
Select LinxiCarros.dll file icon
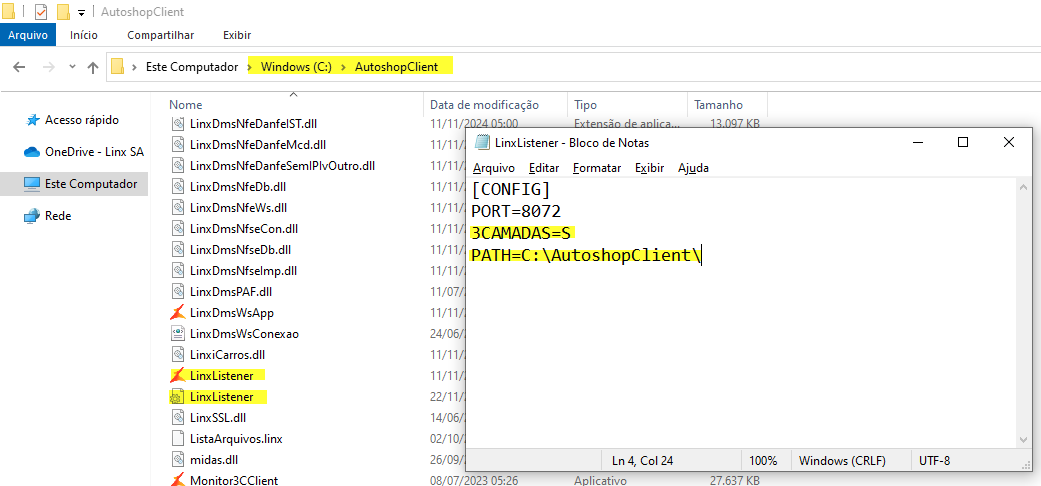click(177, 355)
